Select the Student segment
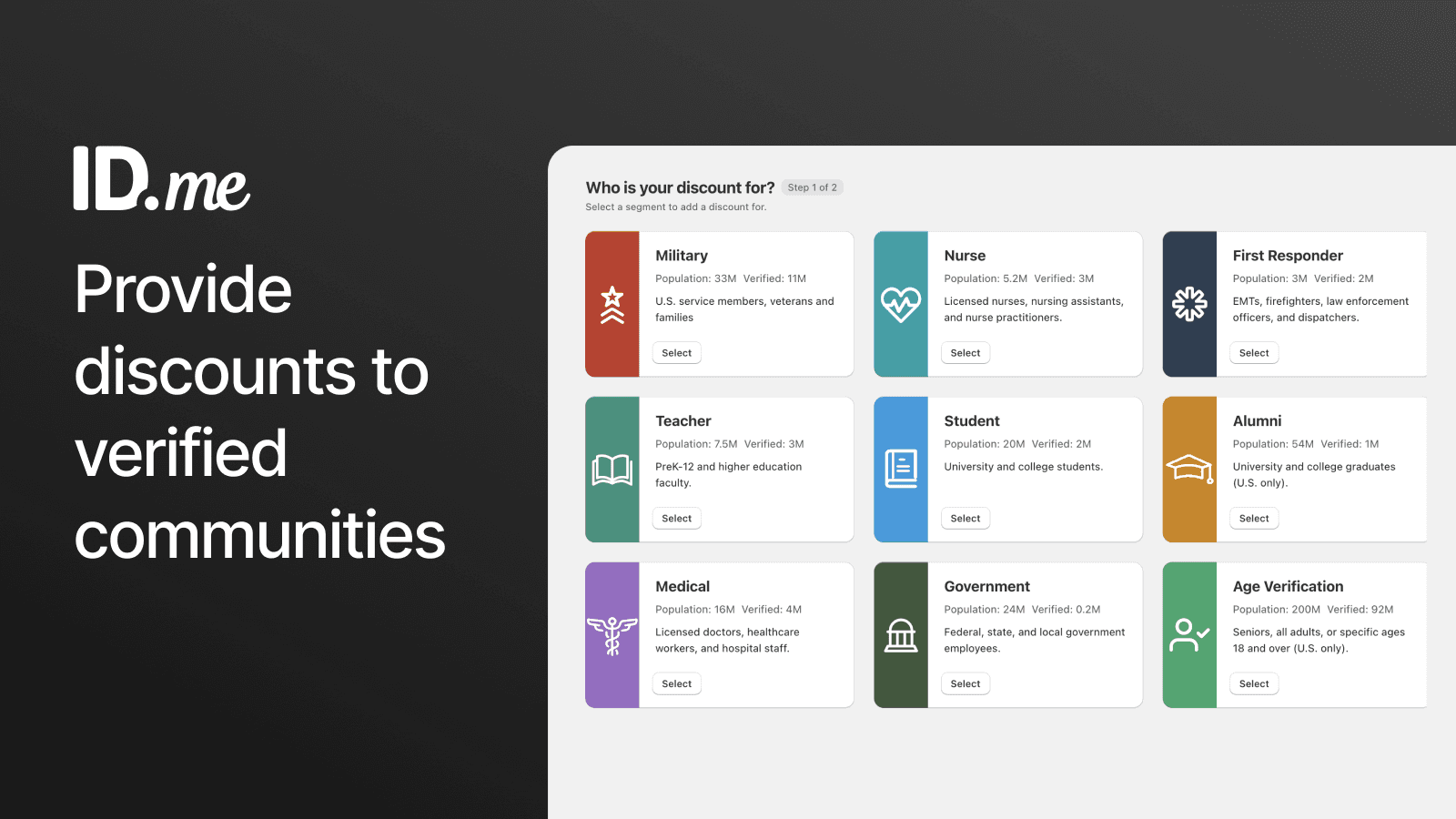Image resolution: width=1456 pixels, height=819 pixels. 965,518
